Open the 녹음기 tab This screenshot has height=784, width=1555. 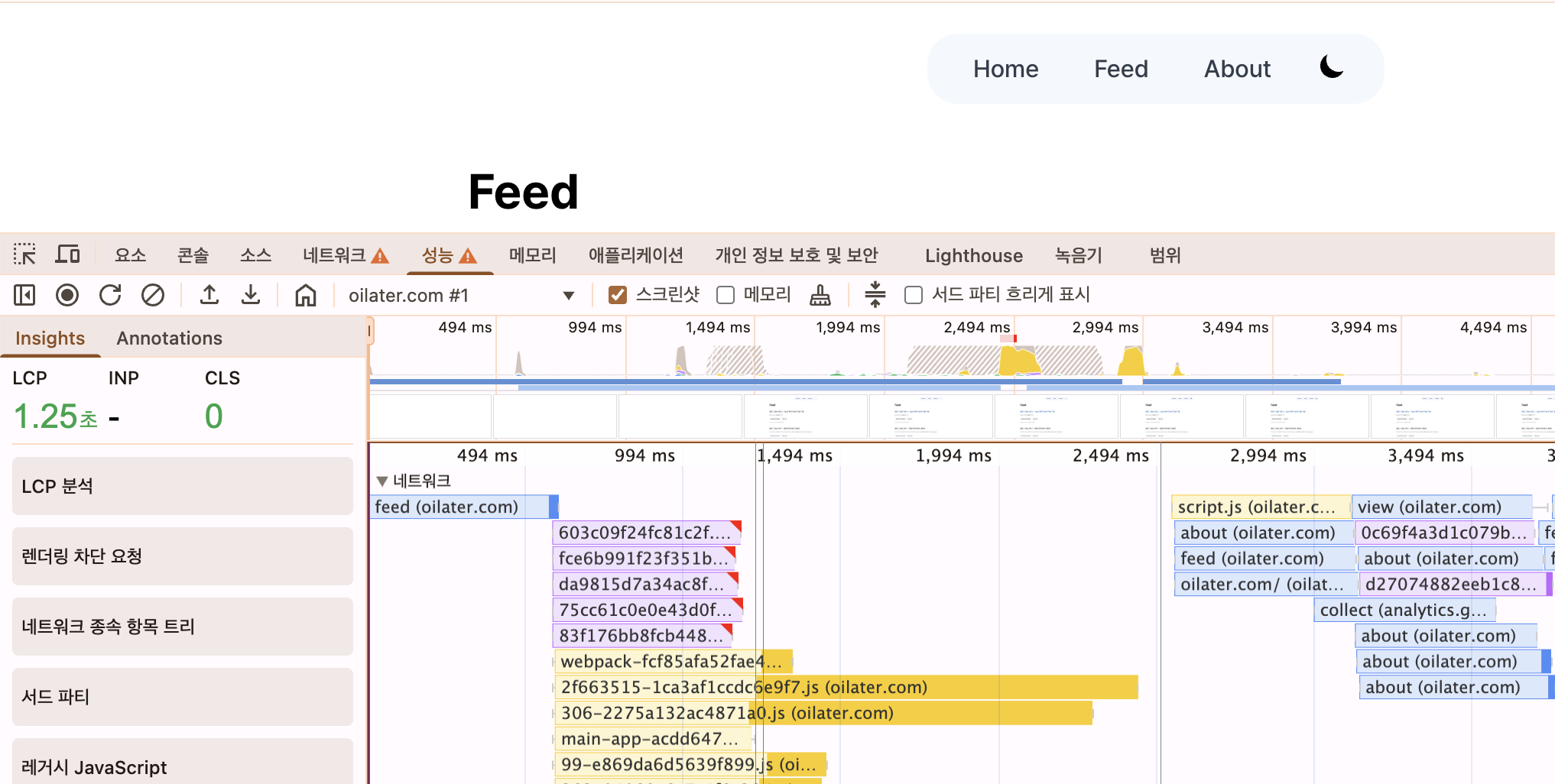click(x=1078, y=255)
